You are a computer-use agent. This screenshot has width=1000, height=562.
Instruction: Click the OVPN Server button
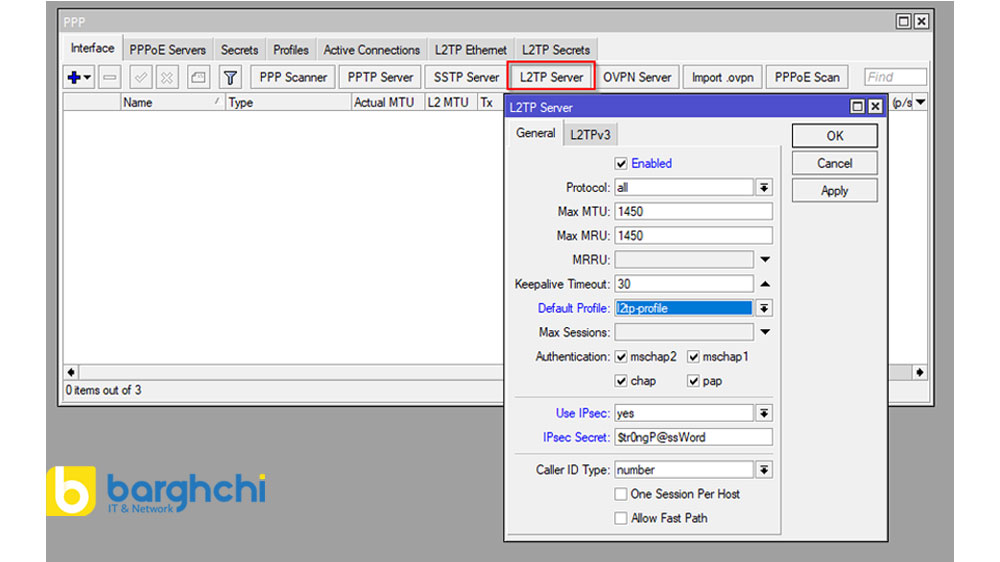click(x=637, y=77)
